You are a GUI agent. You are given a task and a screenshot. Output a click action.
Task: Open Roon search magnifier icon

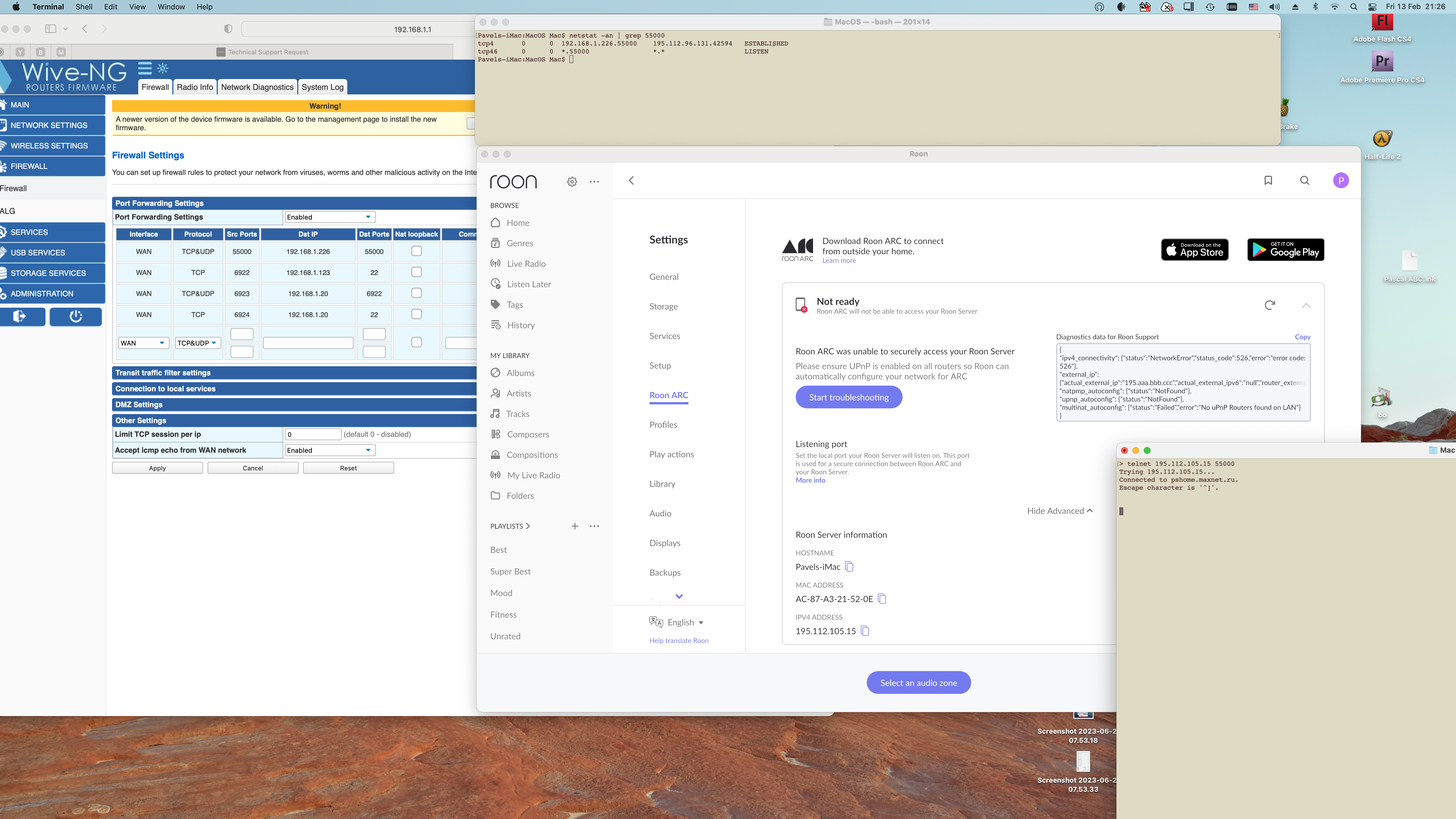tap(1304, 180)
